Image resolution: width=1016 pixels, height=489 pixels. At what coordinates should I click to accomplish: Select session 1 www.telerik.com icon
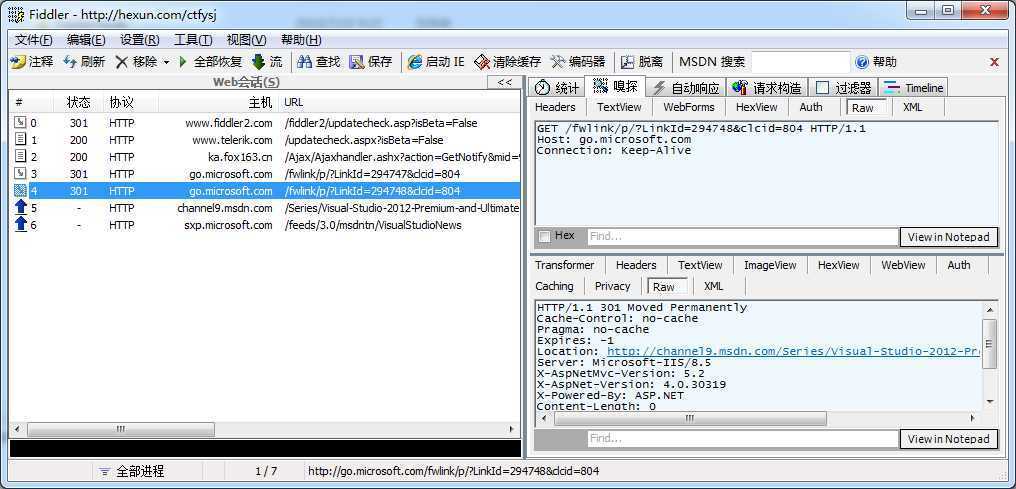pyautogui.click(x=21, y=139)
